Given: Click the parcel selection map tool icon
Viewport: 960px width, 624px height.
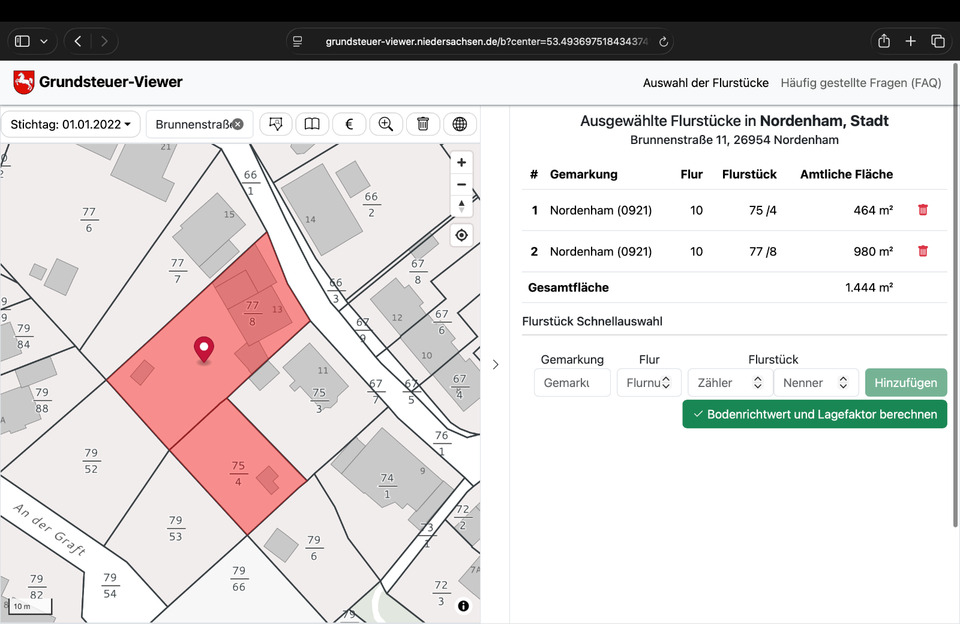Looking at the screenshot, I should point(276,124).
